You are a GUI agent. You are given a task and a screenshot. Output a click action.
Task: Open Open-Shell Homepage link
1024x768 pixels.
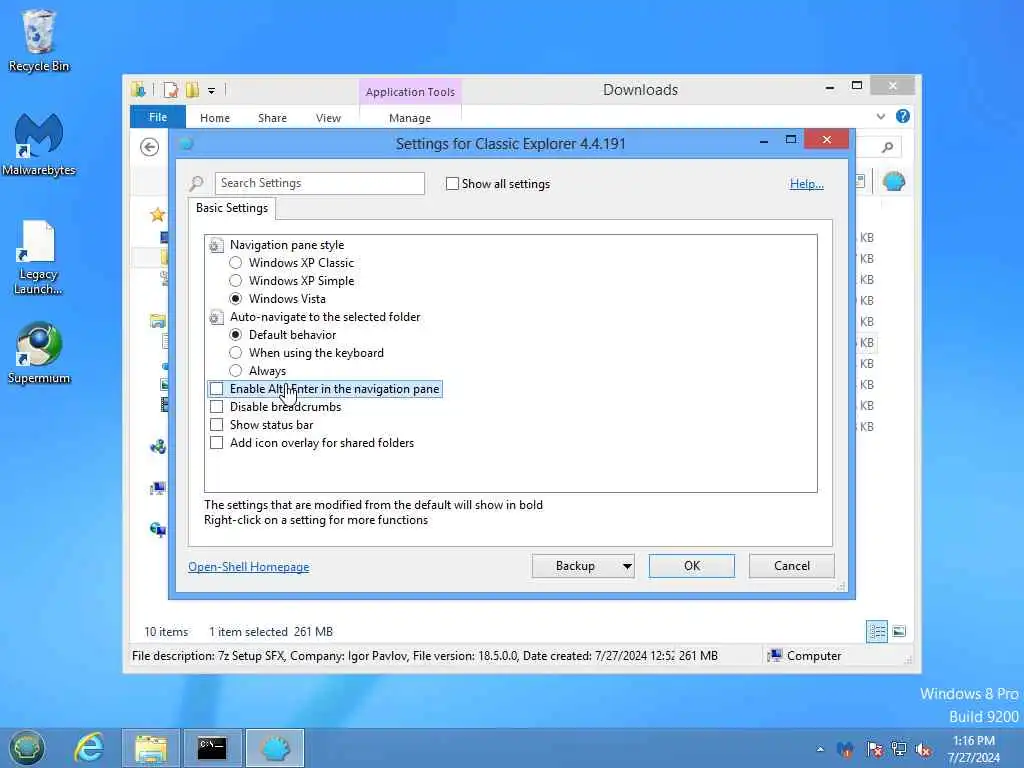249,567
